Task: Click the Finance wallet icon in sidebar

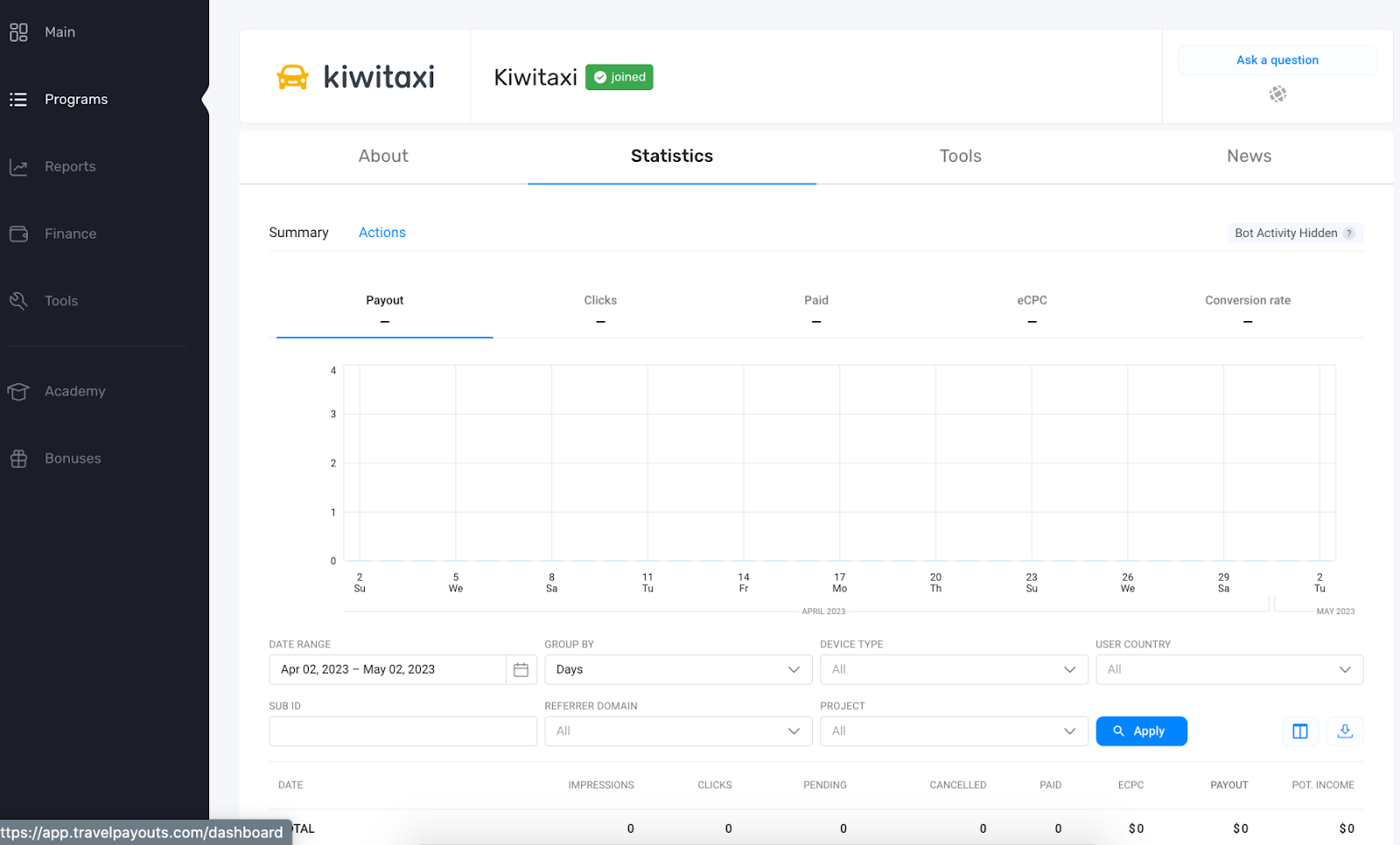Action: coord(18,234)
